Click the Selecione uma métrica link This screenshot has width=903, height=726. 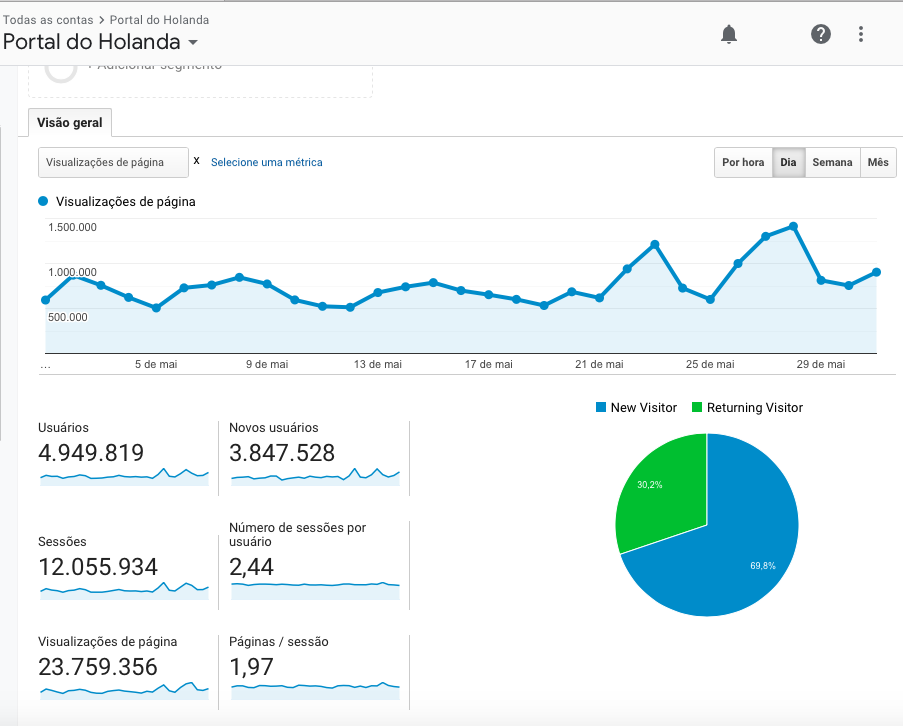coord(266,162)
